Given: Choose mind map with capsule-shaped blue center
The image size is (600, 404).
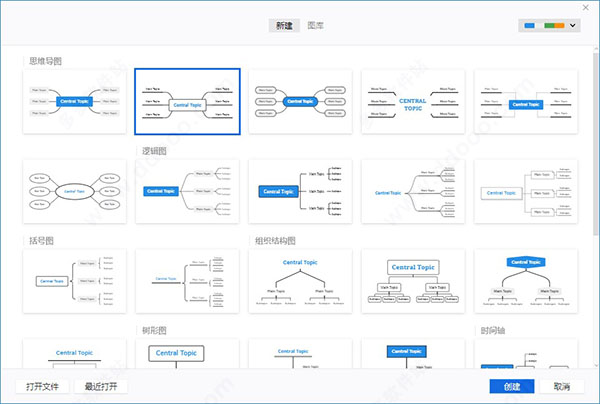Looking at the screenshot, I should pos(300,102).
